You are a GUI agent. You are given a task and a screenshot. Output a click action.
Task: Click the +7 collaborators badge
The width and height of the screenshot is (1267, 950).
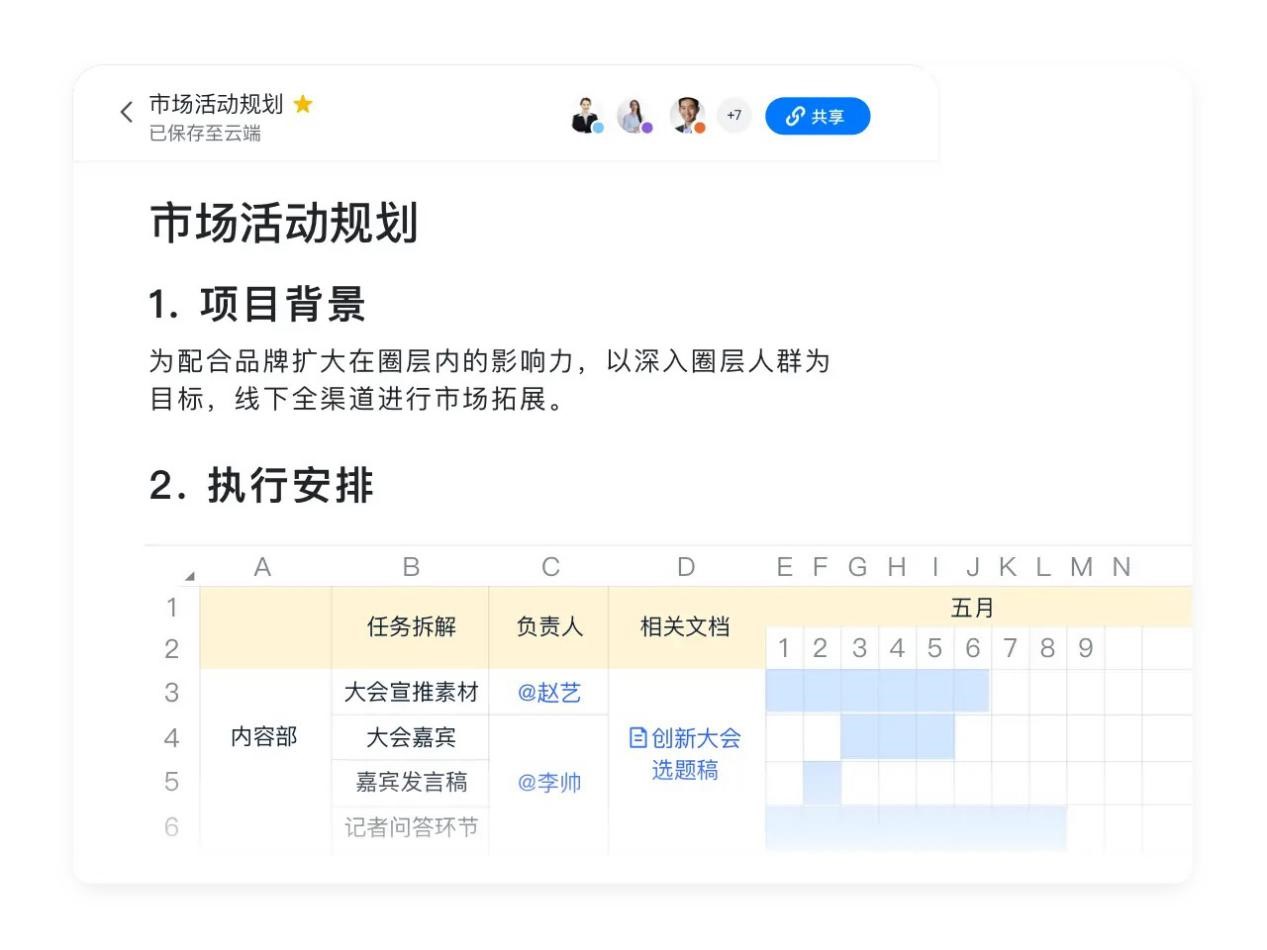(x=733, y=116)
